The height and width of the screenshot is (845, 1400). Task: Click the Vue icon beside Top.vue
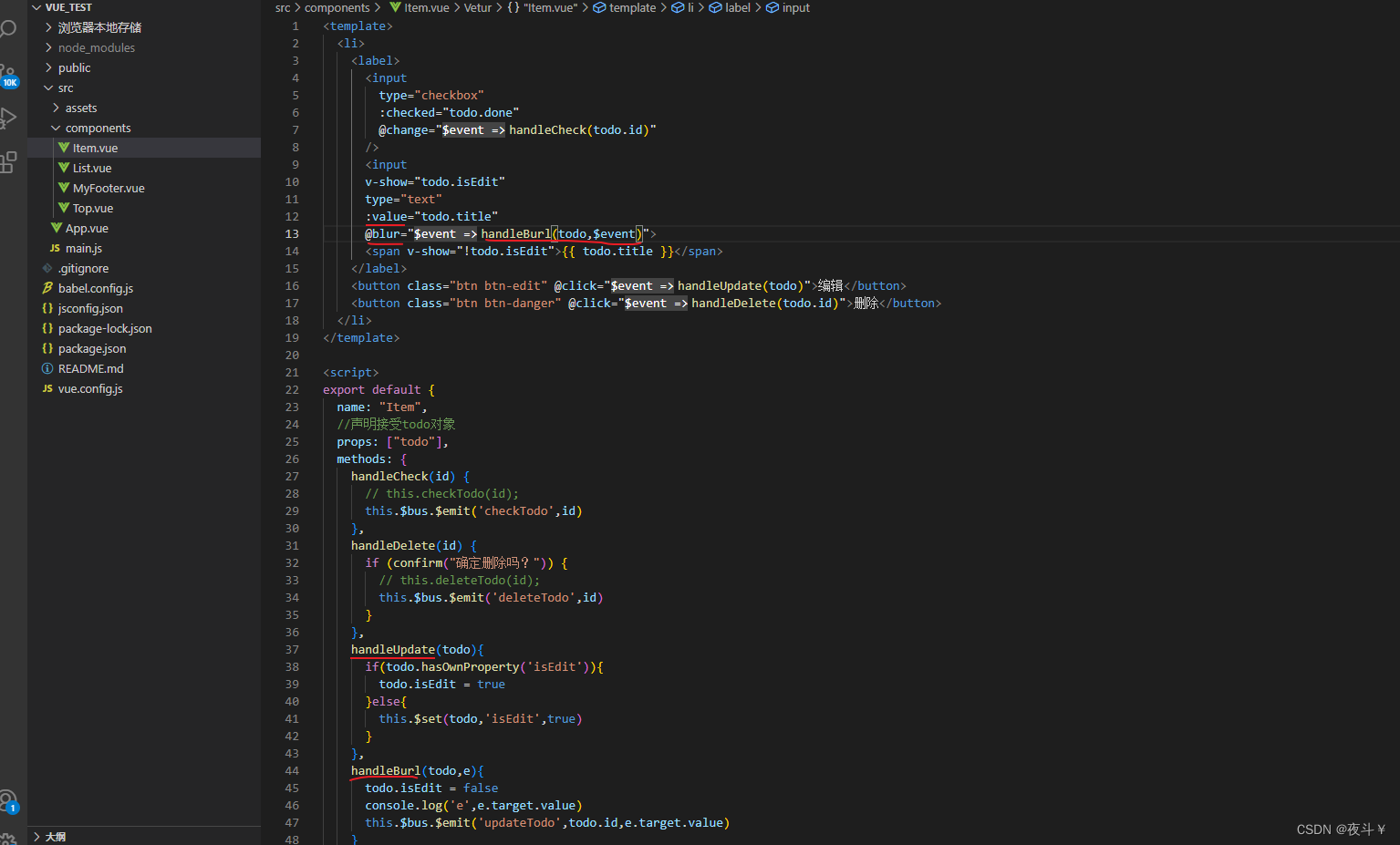pyautogui.click(x=64, y=208)
